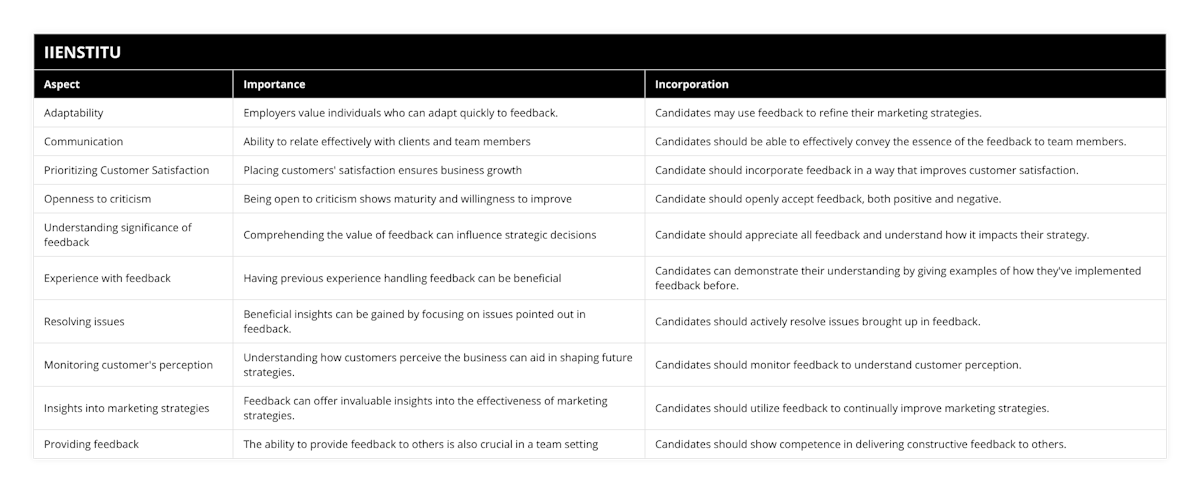Select "Candidates should actively resolve issues" cell

coord(817,322)
